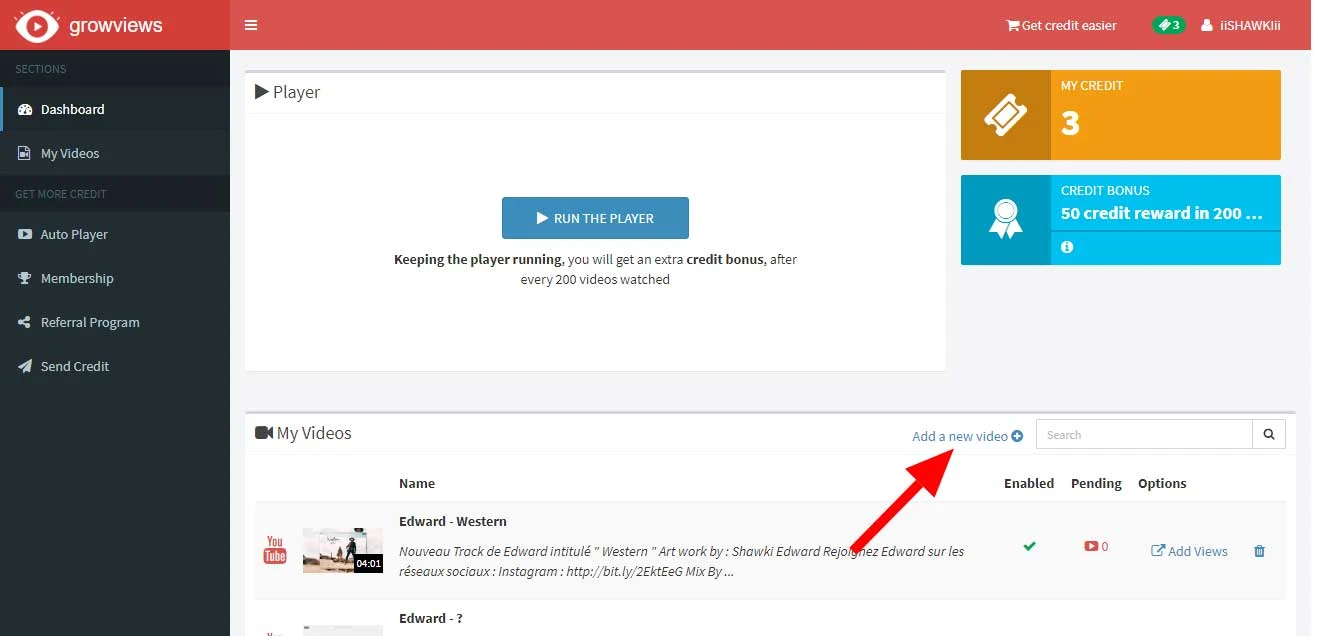Viewport: 1326px width, 636px height.
Task: Click the Auto Player YouTube icon
Action: tap(25, 234)
